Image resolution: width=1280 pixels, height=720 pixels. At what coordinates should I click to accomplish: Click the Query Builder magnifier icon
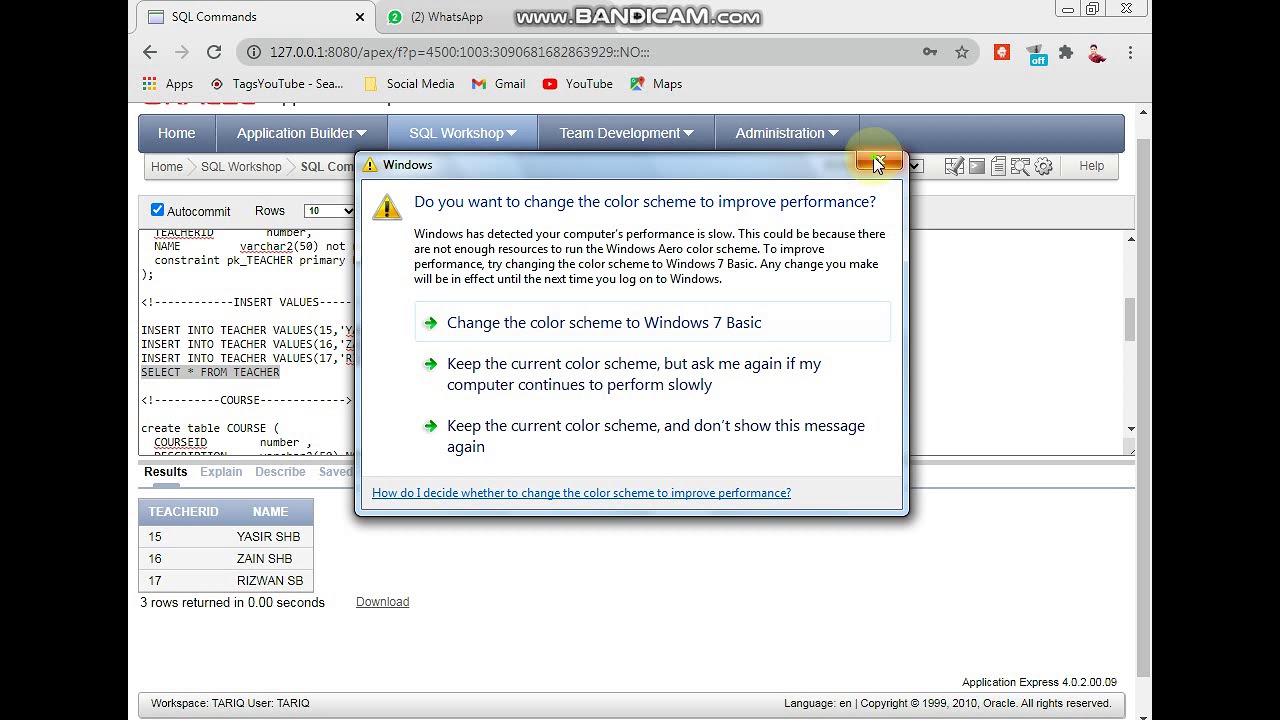[x=1020, y=167]
